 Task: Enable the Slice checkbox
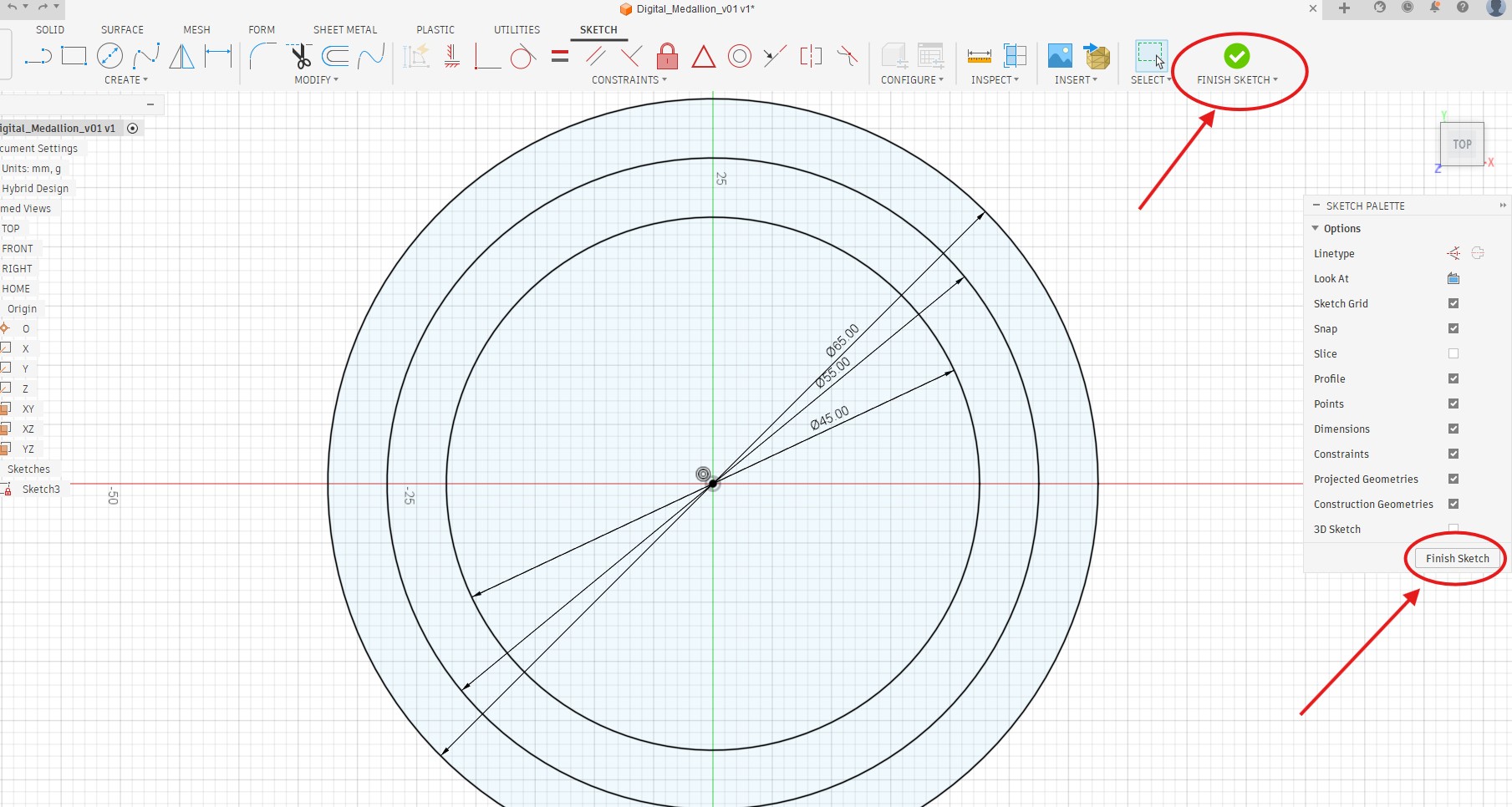coord(1453,353)
